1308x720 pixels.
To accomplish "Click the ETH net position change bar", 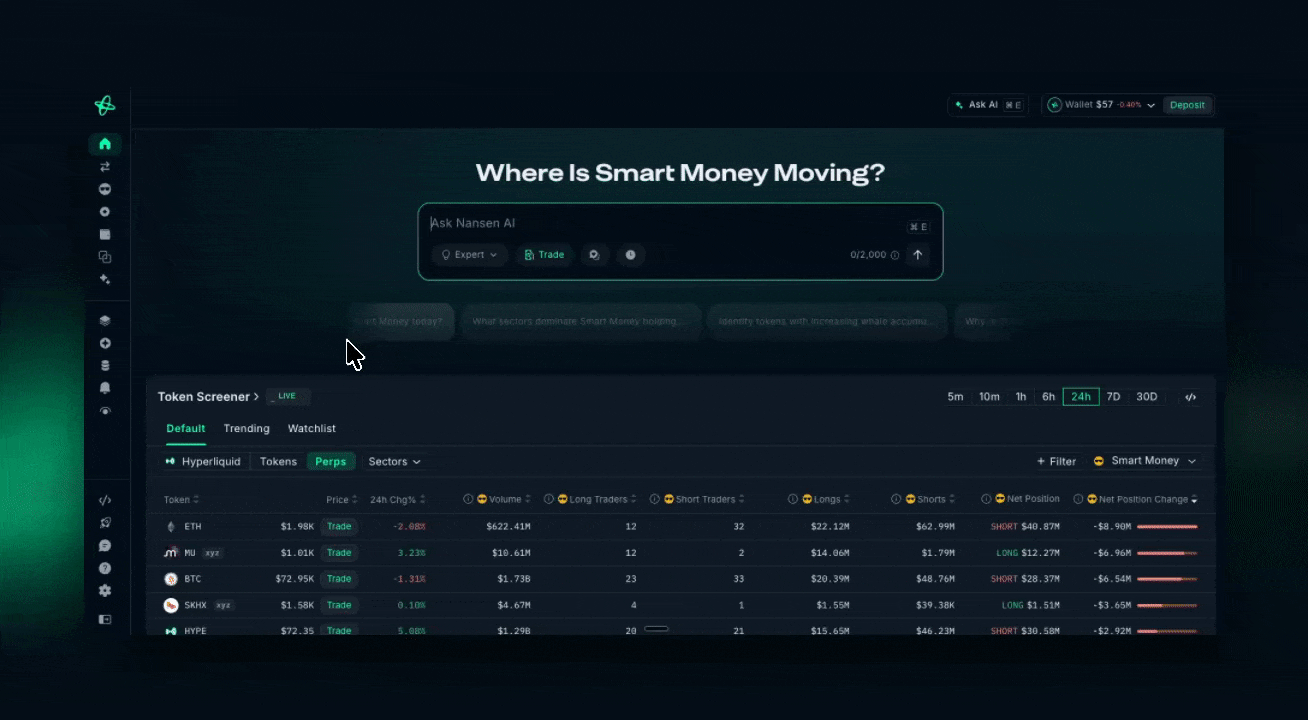I will 1167,526.
